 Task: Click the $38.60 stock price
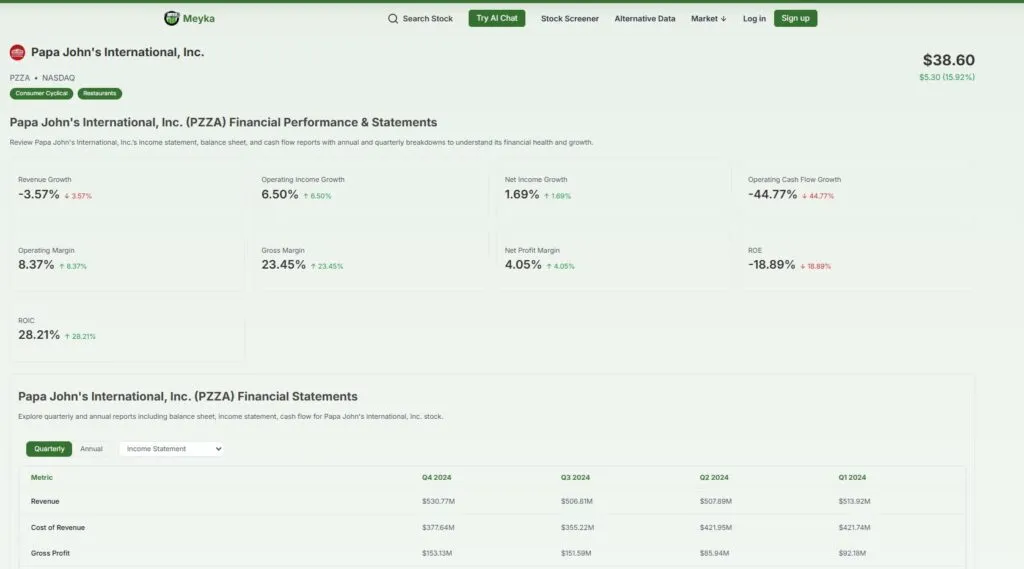pos(948,60)
